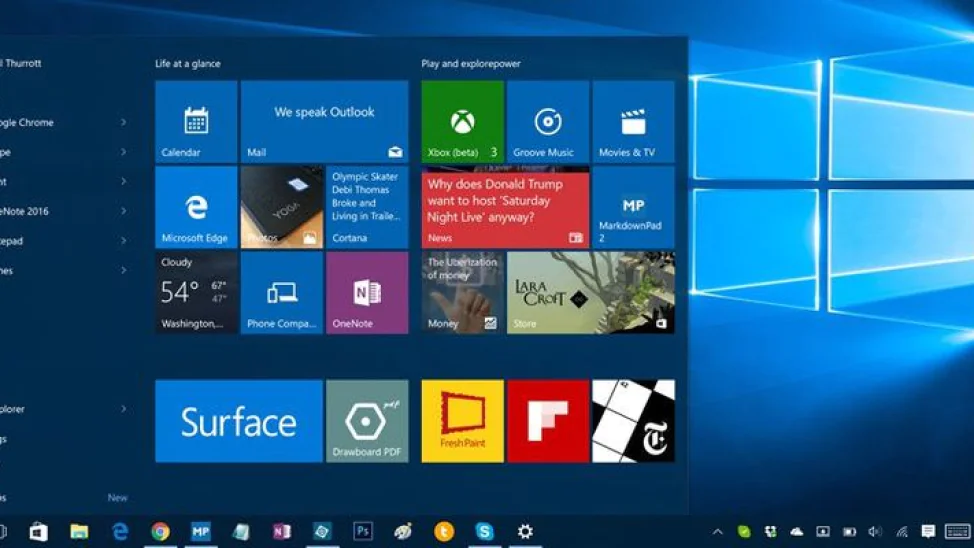Open network connections tray icon

pyautogui.click(x=902, y=532)
